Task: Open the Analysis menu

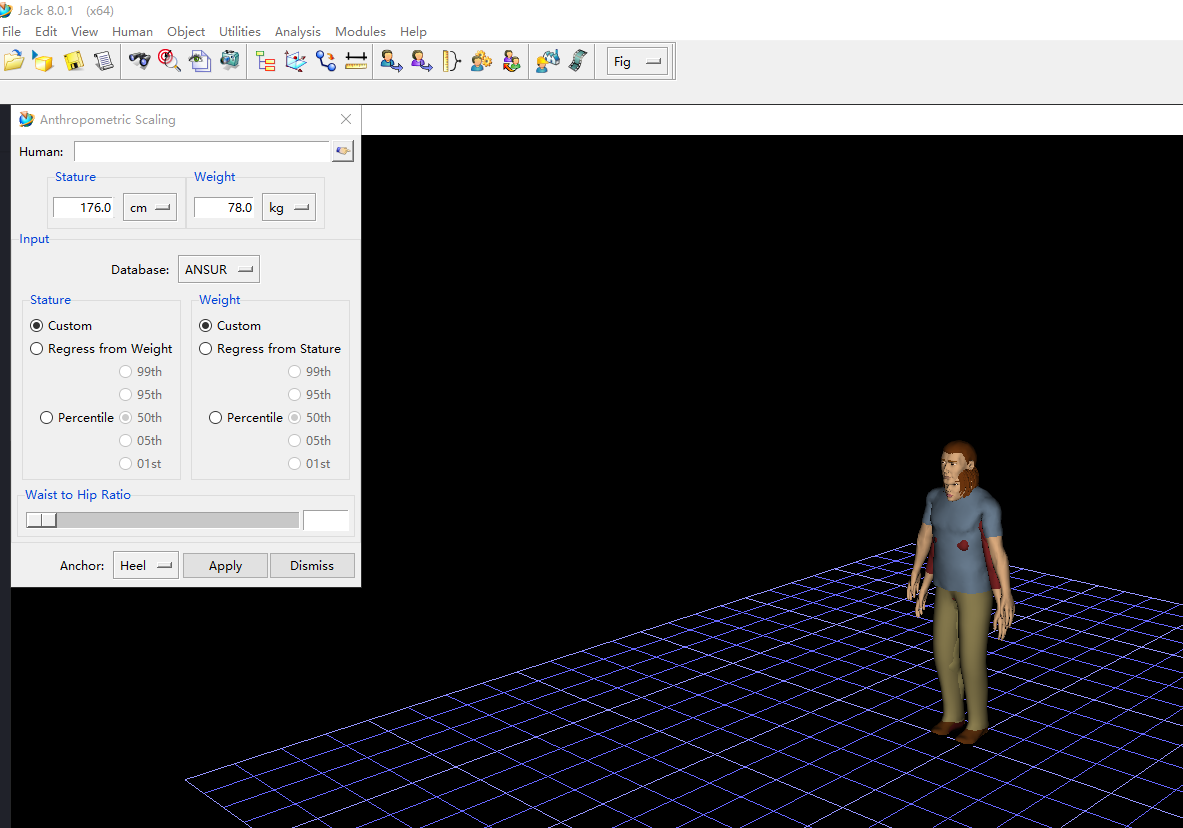Action: (x=297, y=32)
